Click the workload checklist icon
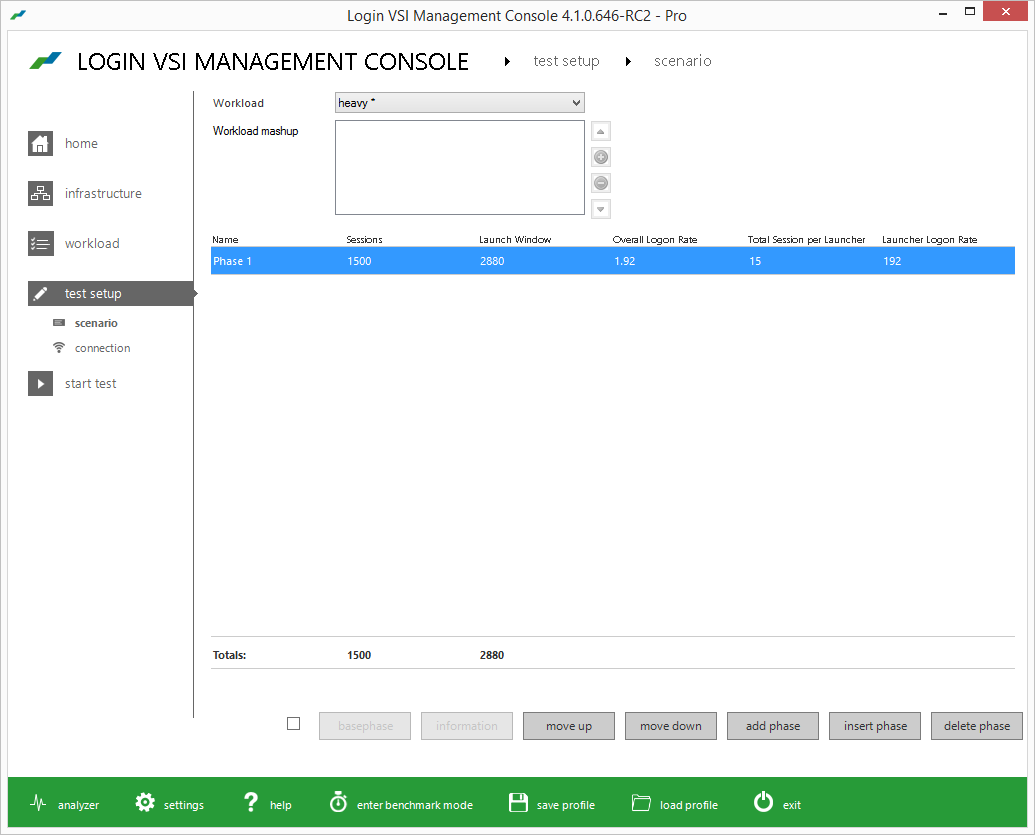This screenshot has height=835, width=1035. 40,244
